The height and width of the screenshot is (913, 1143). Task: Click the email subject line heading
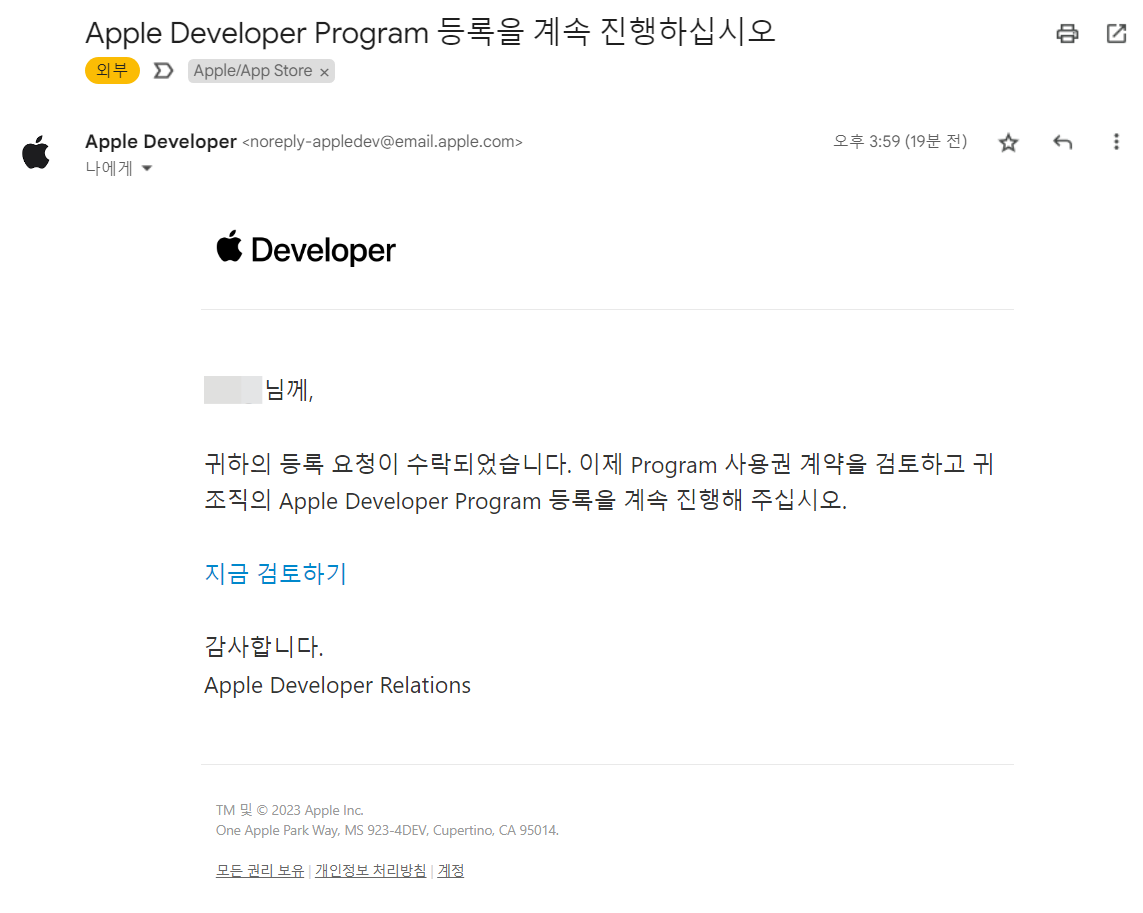430,32
